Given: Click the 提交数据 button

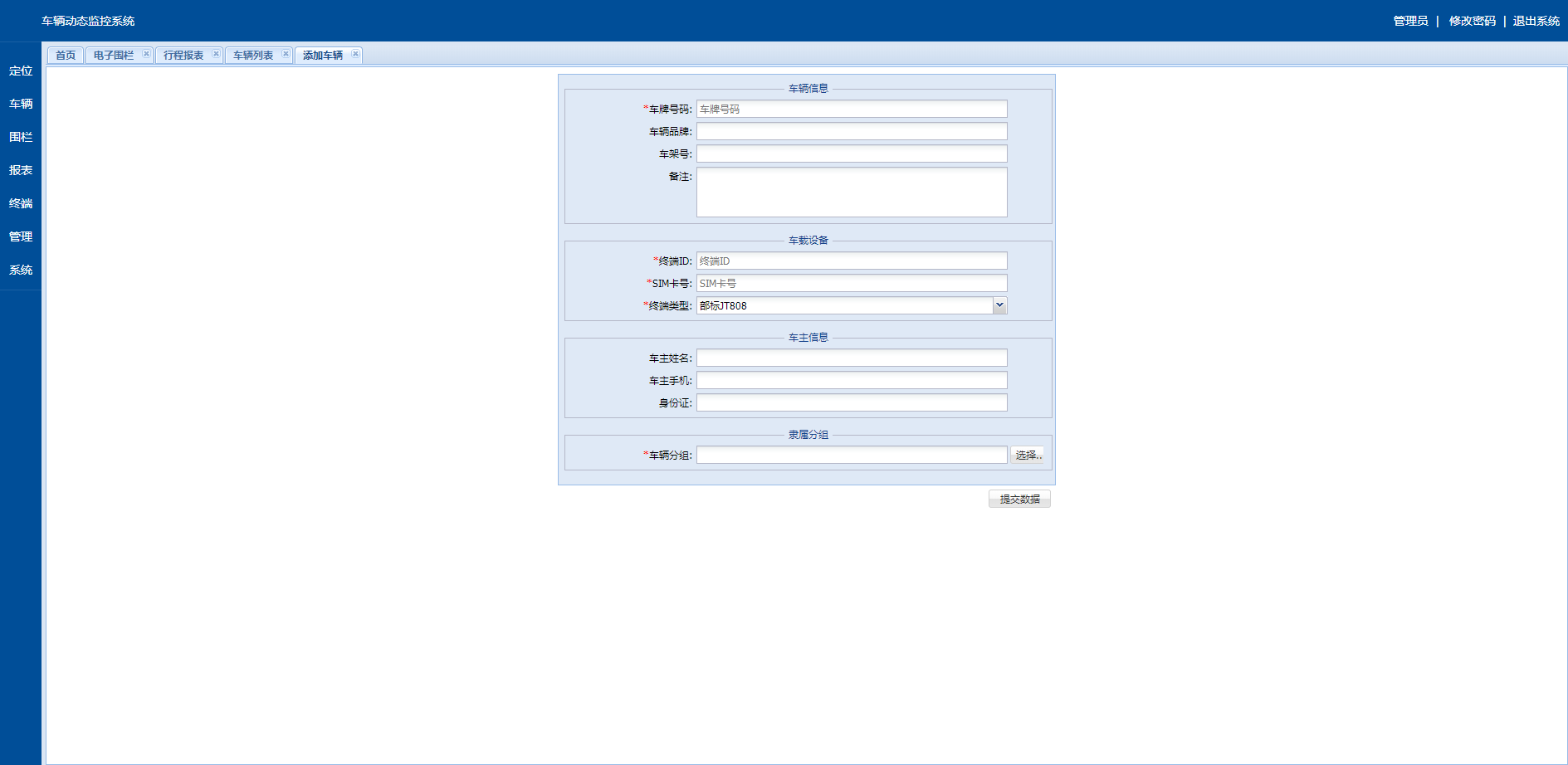Looking at the screenshot, I should [x=1019, y=499].
